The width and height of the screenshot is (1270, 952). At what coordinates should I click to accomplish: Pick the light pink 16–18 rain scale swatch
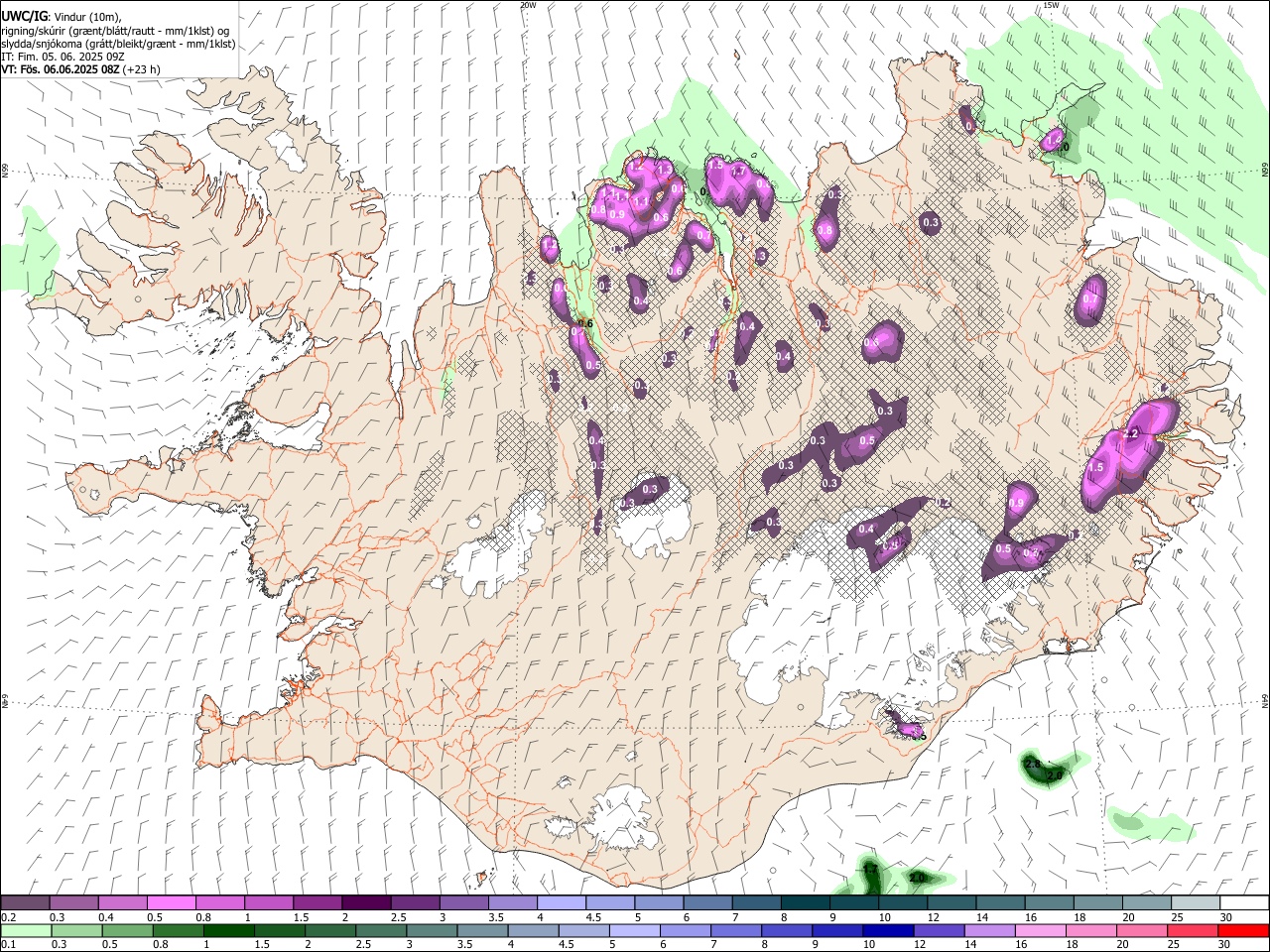[1040, 930]
